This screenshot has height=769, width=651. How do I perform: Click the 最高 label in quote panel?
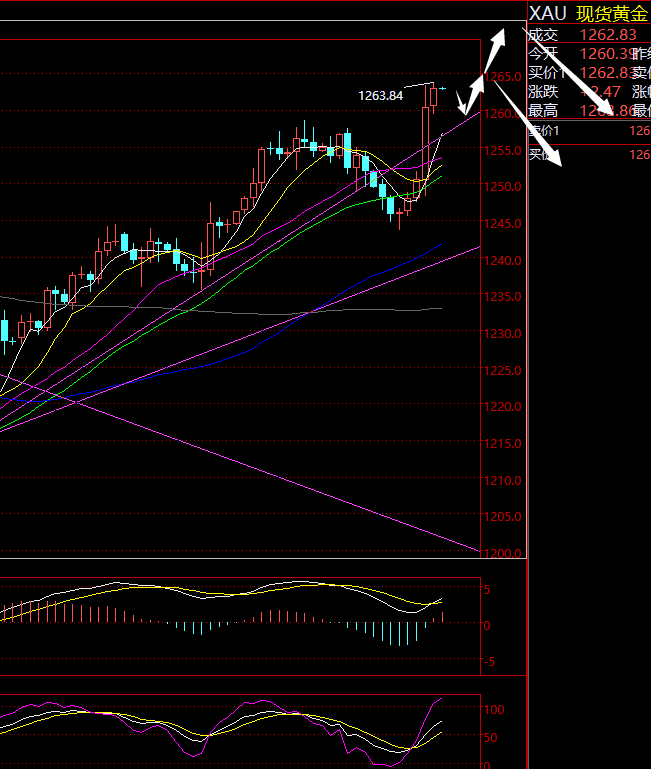[543, 111]
